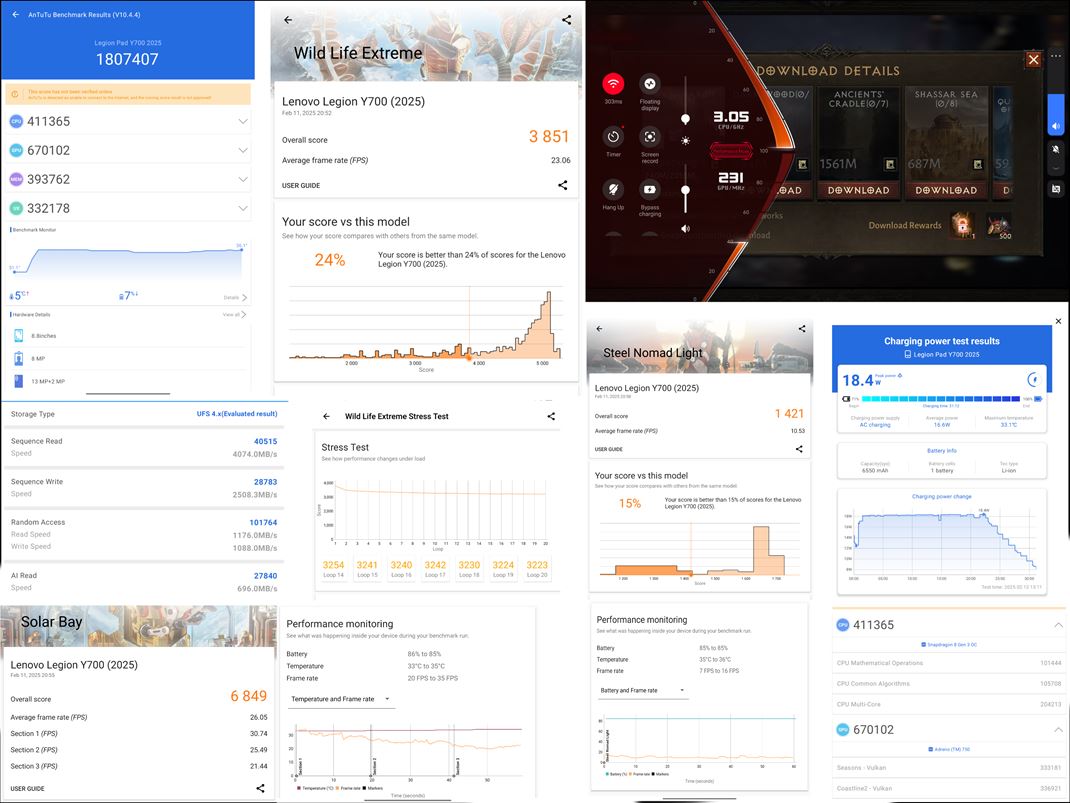
Task: Go back from Steel Nomad Light screen
Action: (599, 329)
